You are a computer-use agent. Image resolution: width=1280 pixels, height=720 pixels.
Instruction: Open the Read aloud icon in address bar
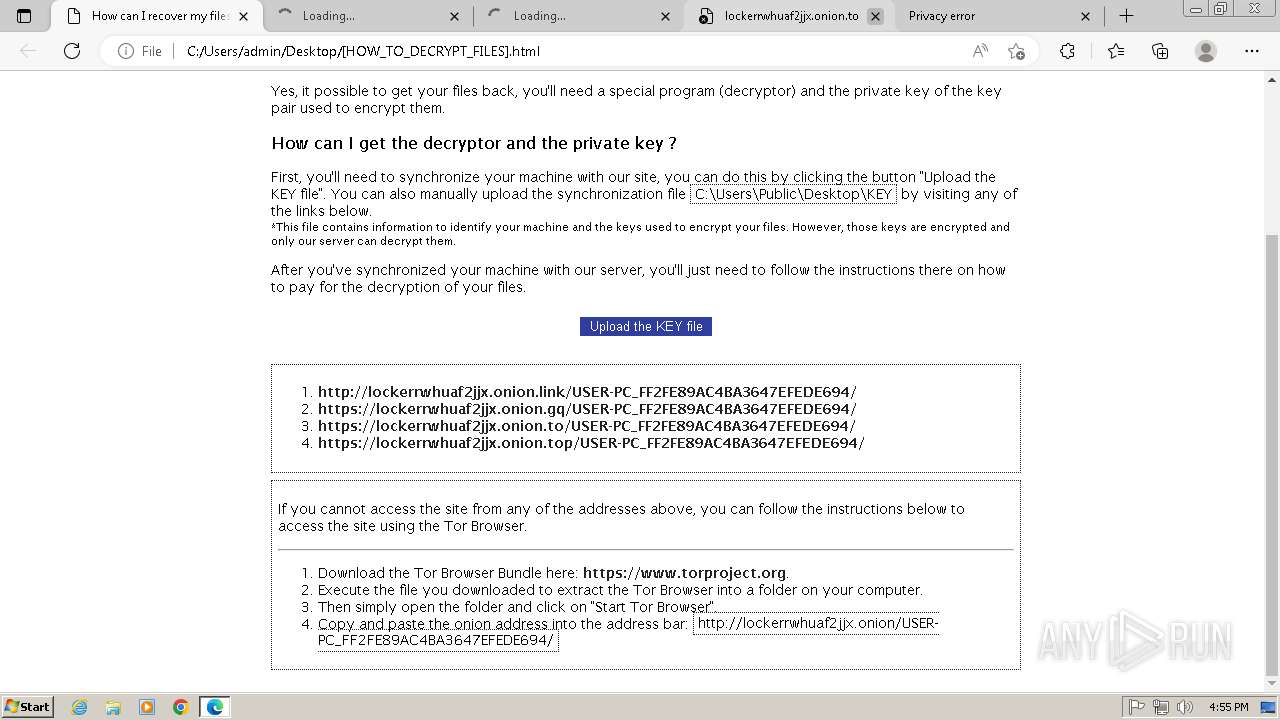tap(980, 51)
